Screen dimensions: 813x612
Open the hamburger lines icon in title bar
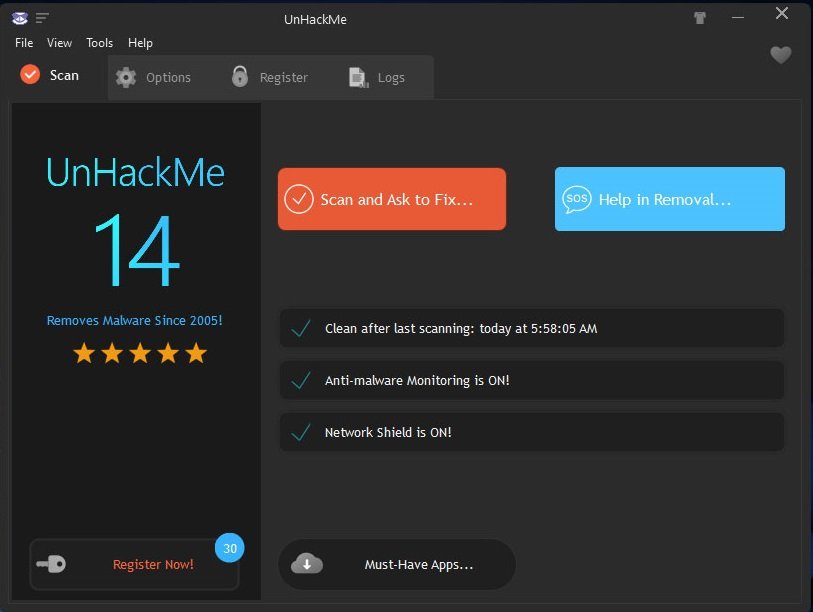(42, 17)
